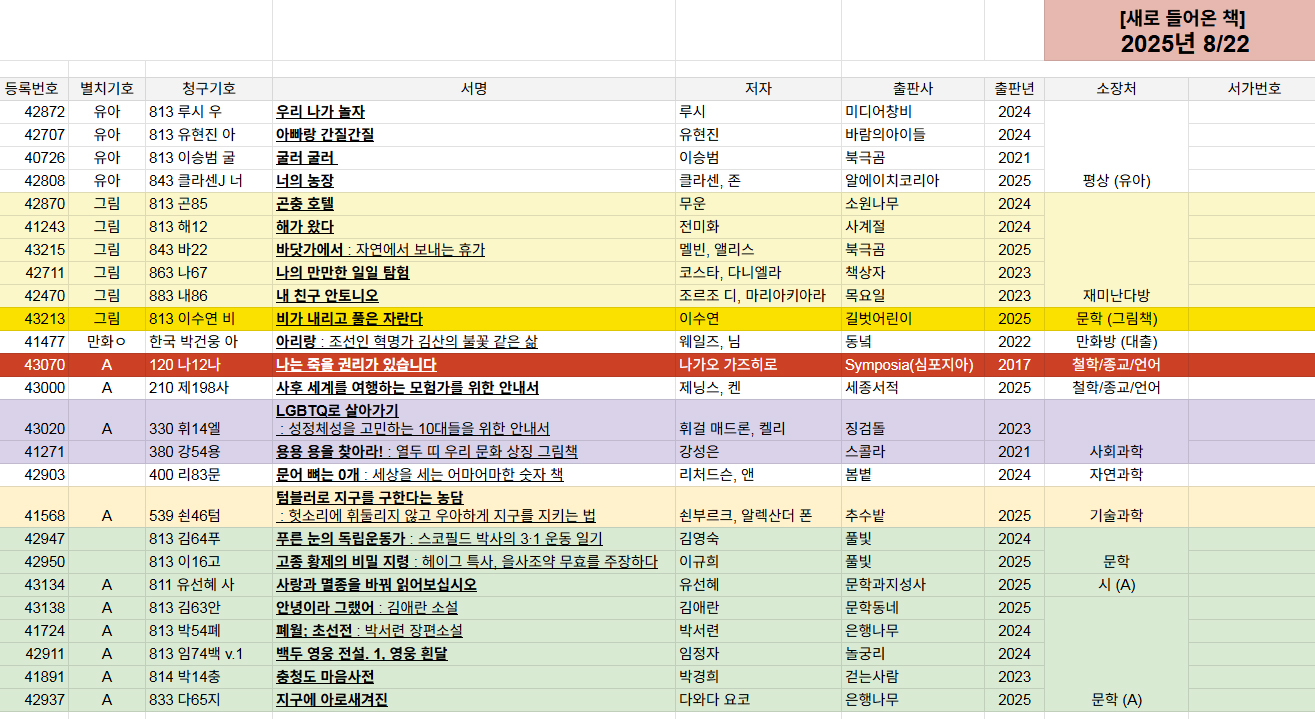Open the book title link 해가 왔다
The width and height of the screenshot is (1315, 719).
point(304,227)
